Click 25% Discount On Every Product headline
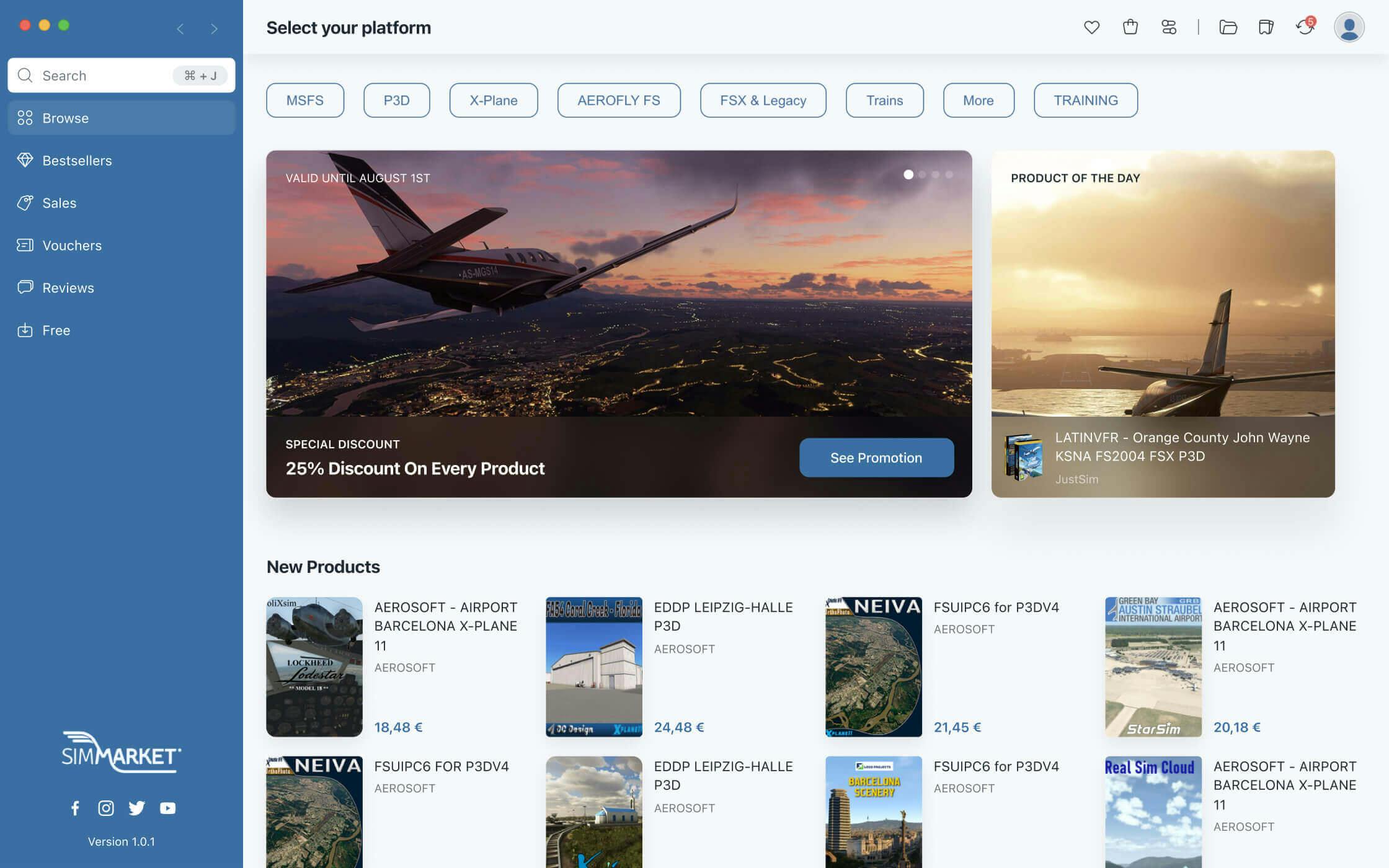Image resolution: width=1389 pixels, height=868 pixels. point(415,468)
